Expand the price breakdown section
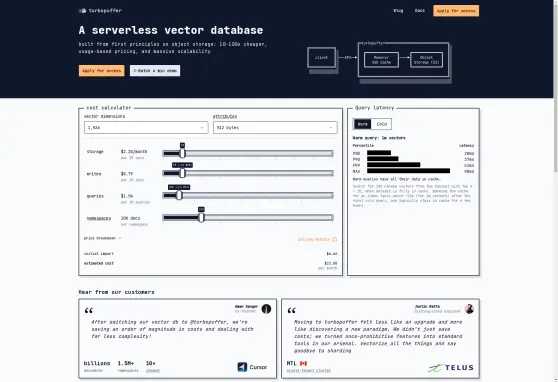Viewport: 558px width, 382px height. coord(102,238)
